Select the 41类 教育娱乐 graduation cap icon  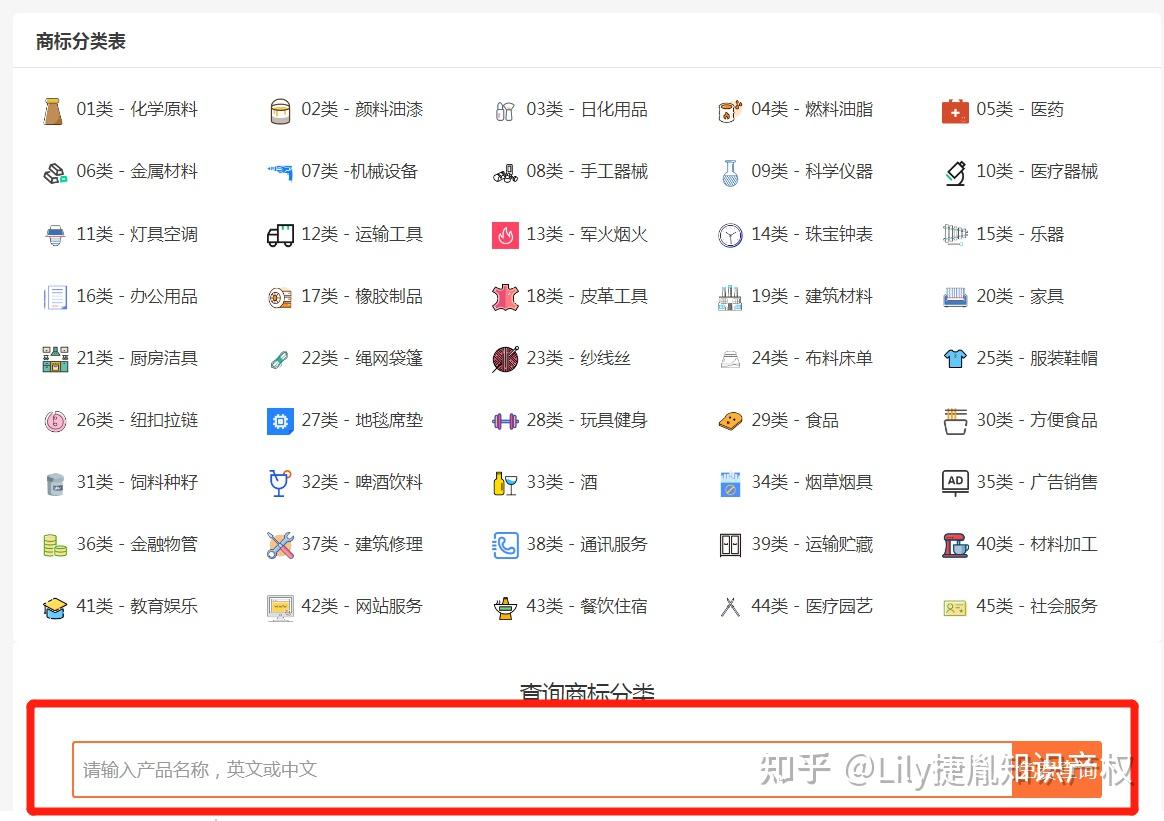tap(56, 606)
